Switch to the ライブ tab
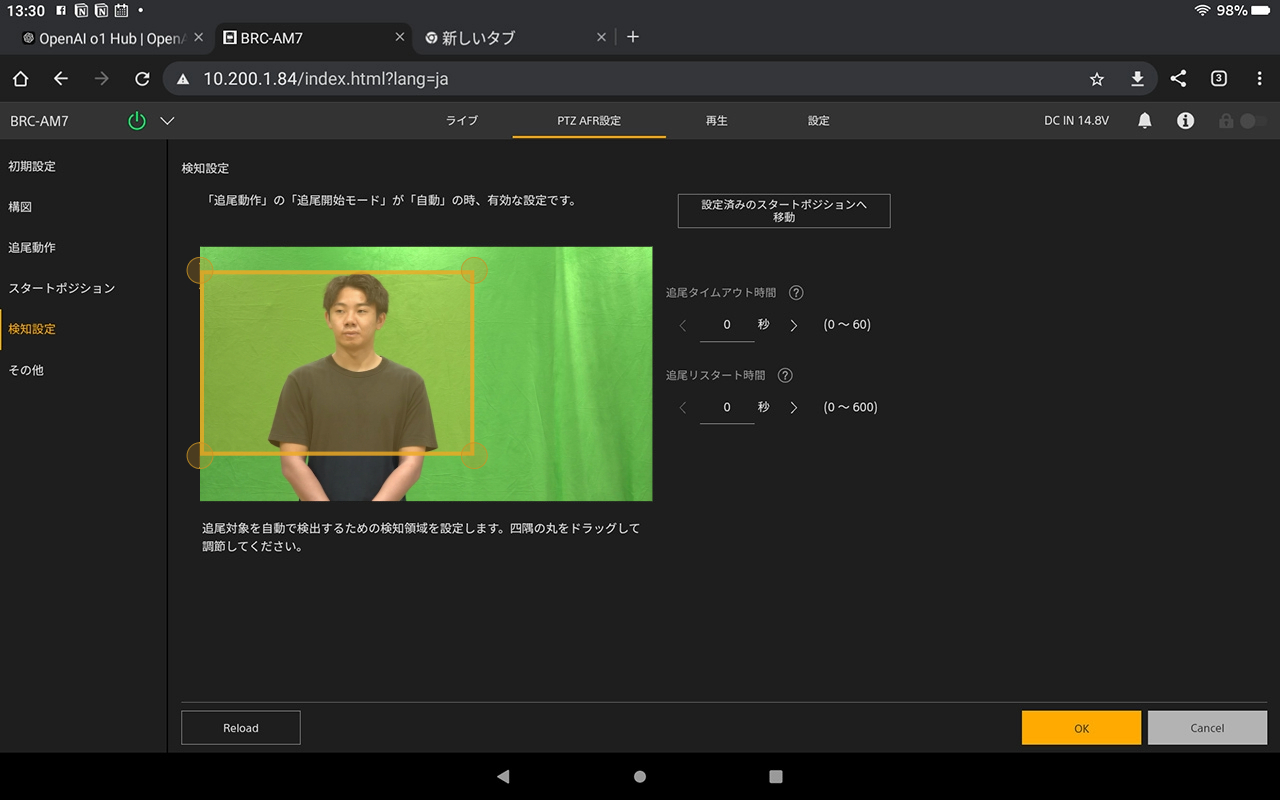The width and height of the screenshot is (1280, 800). pos(462,121)
